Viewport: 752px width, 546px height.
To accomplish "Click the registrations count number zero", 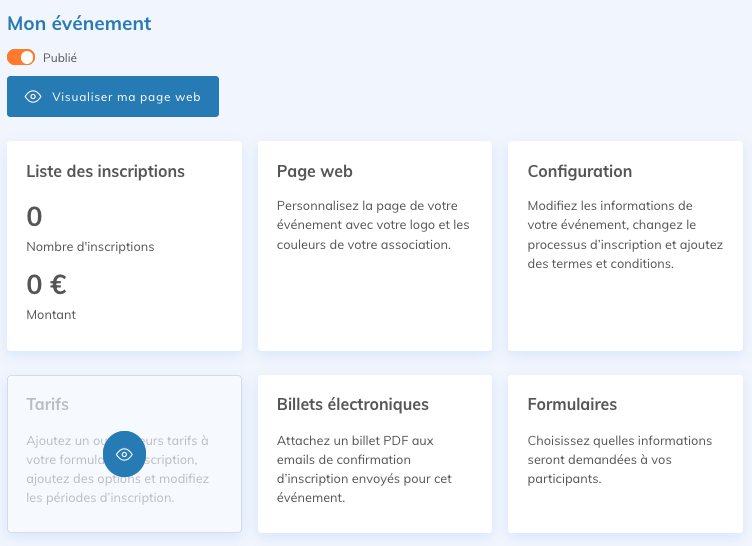I will coord(34,217).
